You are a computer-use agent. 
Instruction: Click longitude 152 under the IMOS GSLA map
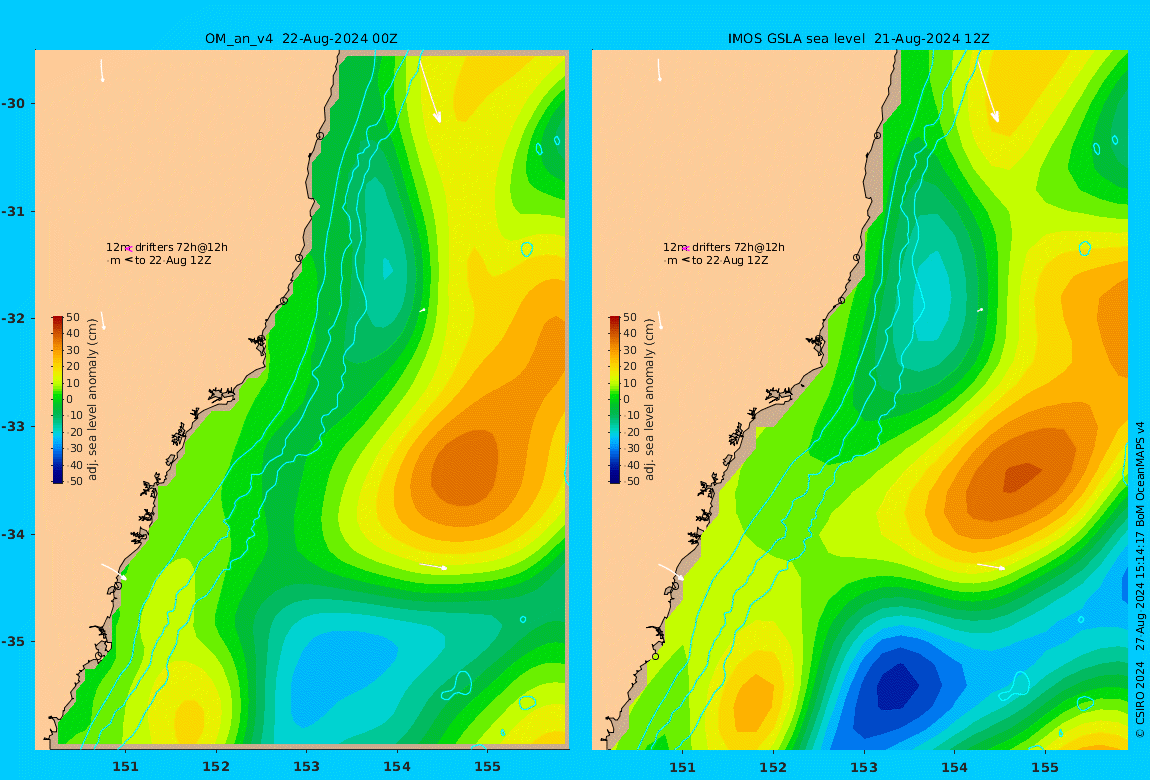point(774,767)
